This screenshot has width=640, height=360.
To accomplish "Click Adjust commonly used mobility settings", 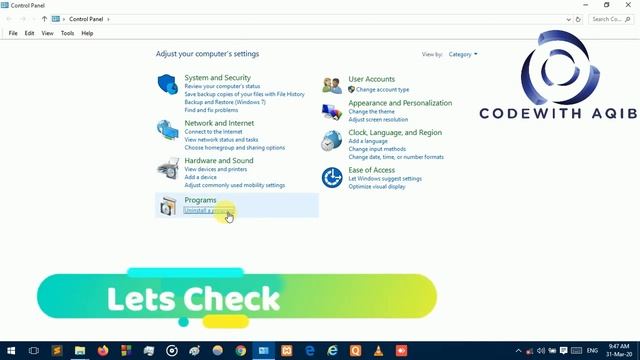I will click(235, 185).
